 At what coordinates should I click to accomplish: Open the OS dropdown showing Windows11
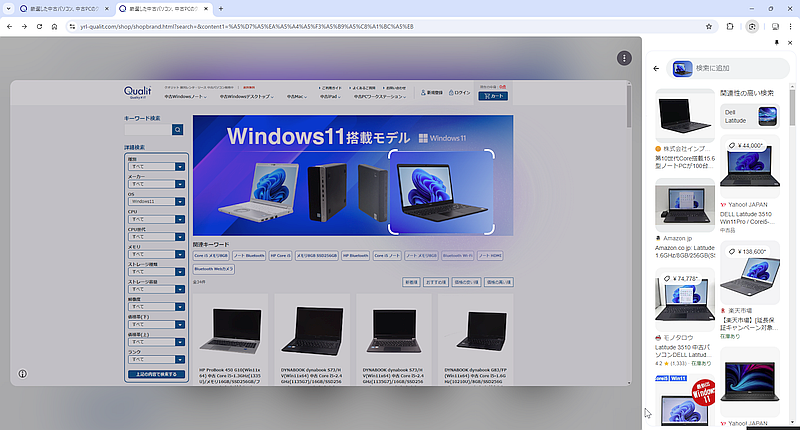click(x=156, y=201)
